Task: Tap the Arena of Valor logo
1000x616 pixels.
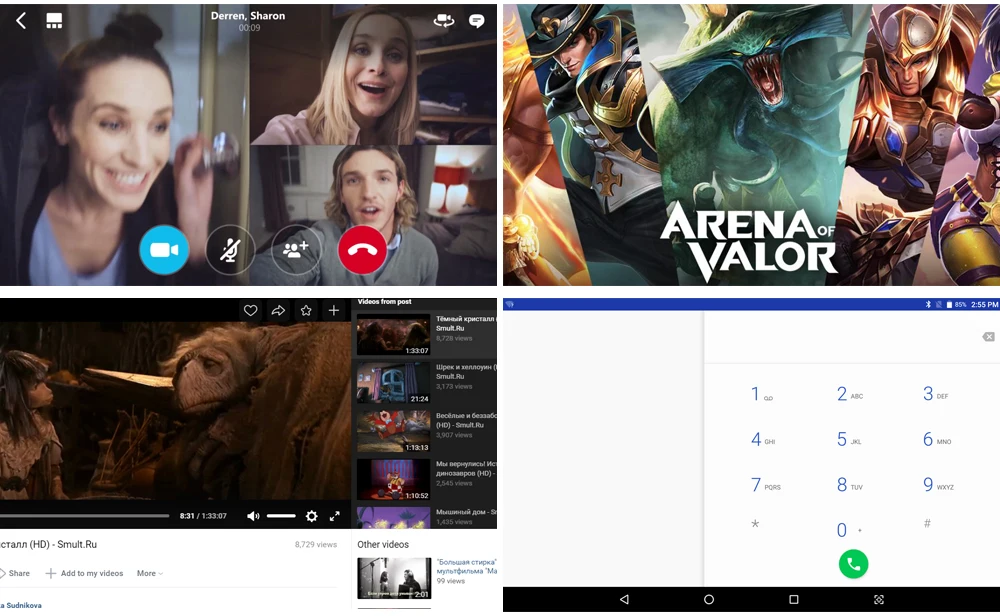Action: tap(748, 242)
